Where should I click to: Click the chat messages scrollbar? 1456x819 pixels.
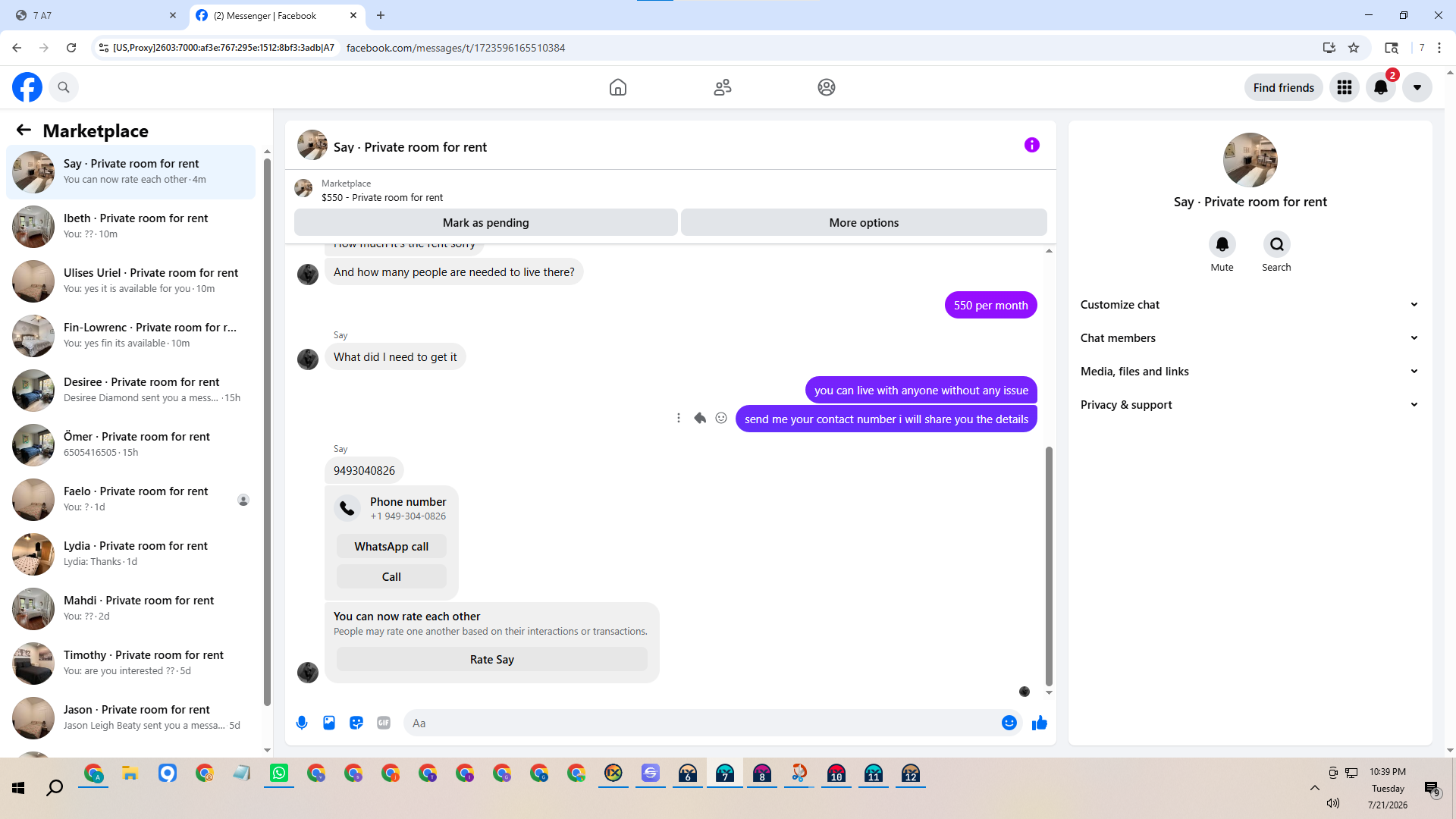pyautogui.click(x=1049, y=566)
